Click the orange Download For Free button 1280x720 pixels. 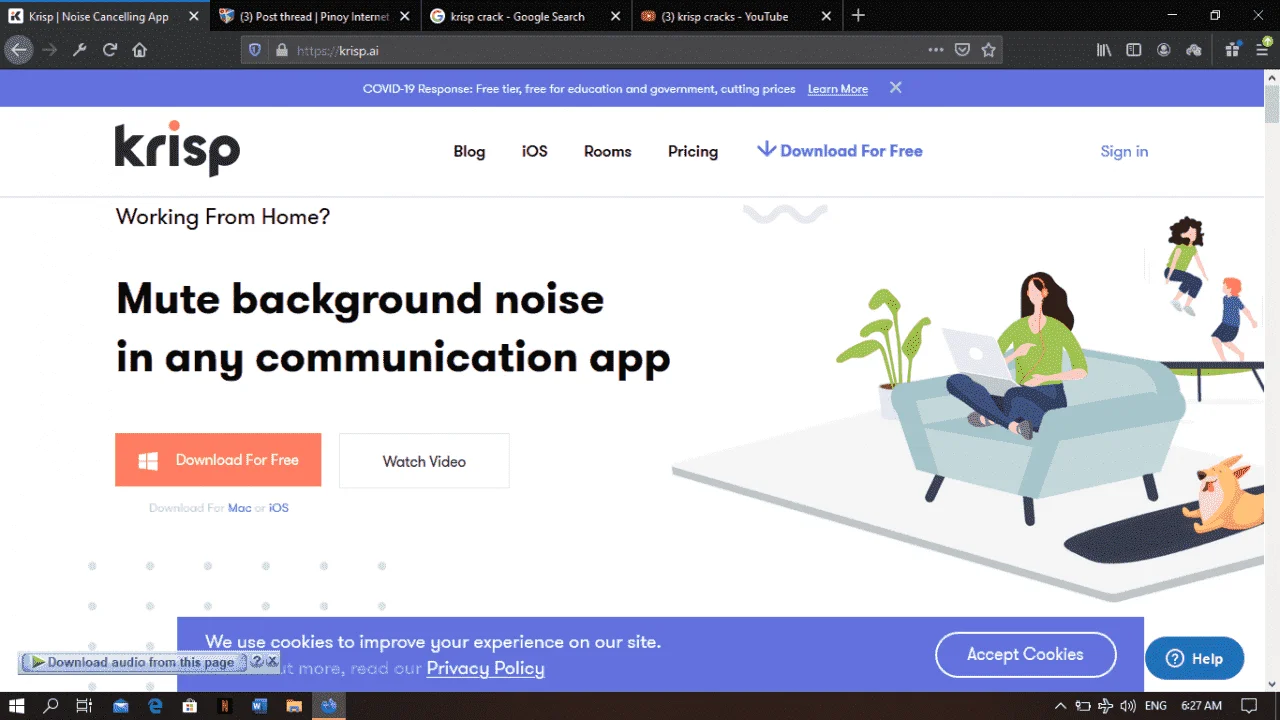(218, 460)
